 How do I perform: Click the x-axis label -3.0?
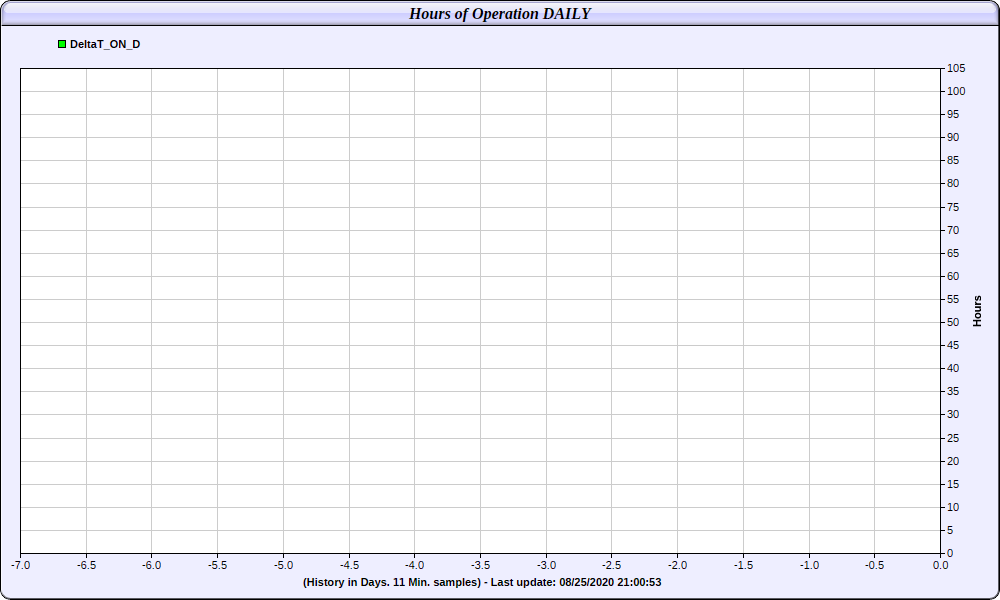pyautogui.click(x=546, y=565)
